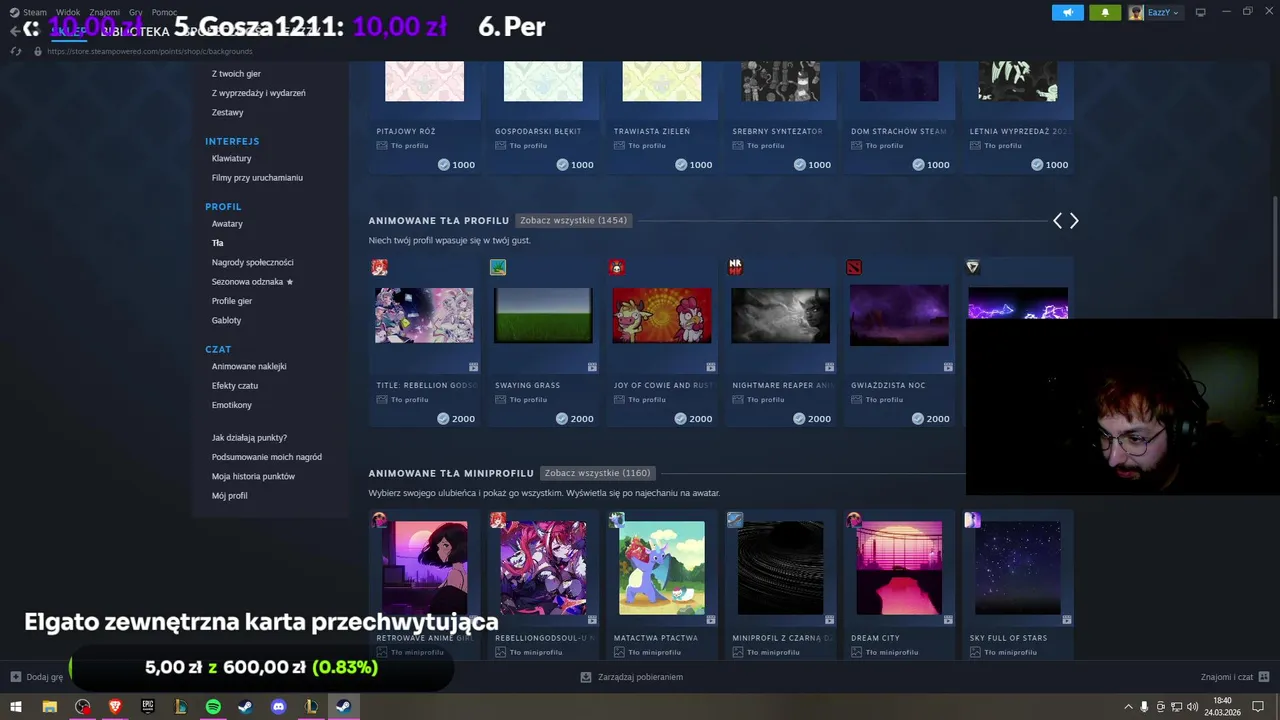Open Moja historia punktów
Viewport: 1280px width, 720px height.
point(253,476)
